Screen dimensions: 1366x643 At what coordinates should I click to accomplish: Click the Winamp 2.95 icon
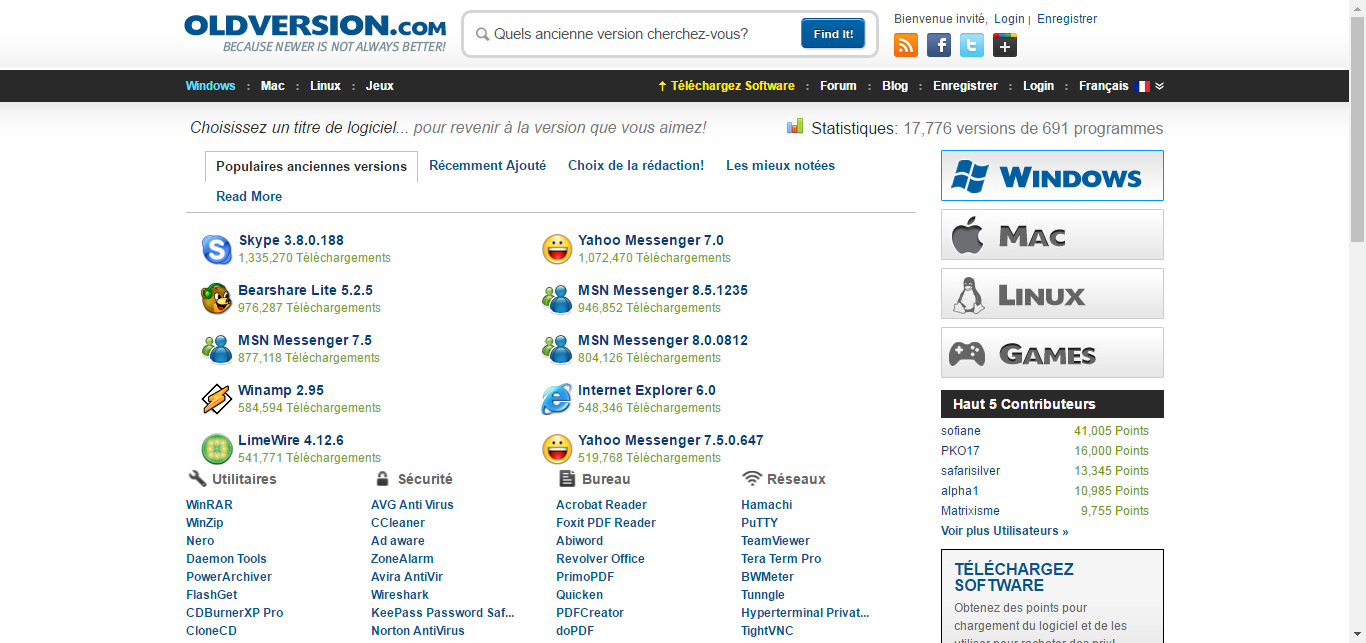pyautogui.click(x=217, y=399)
